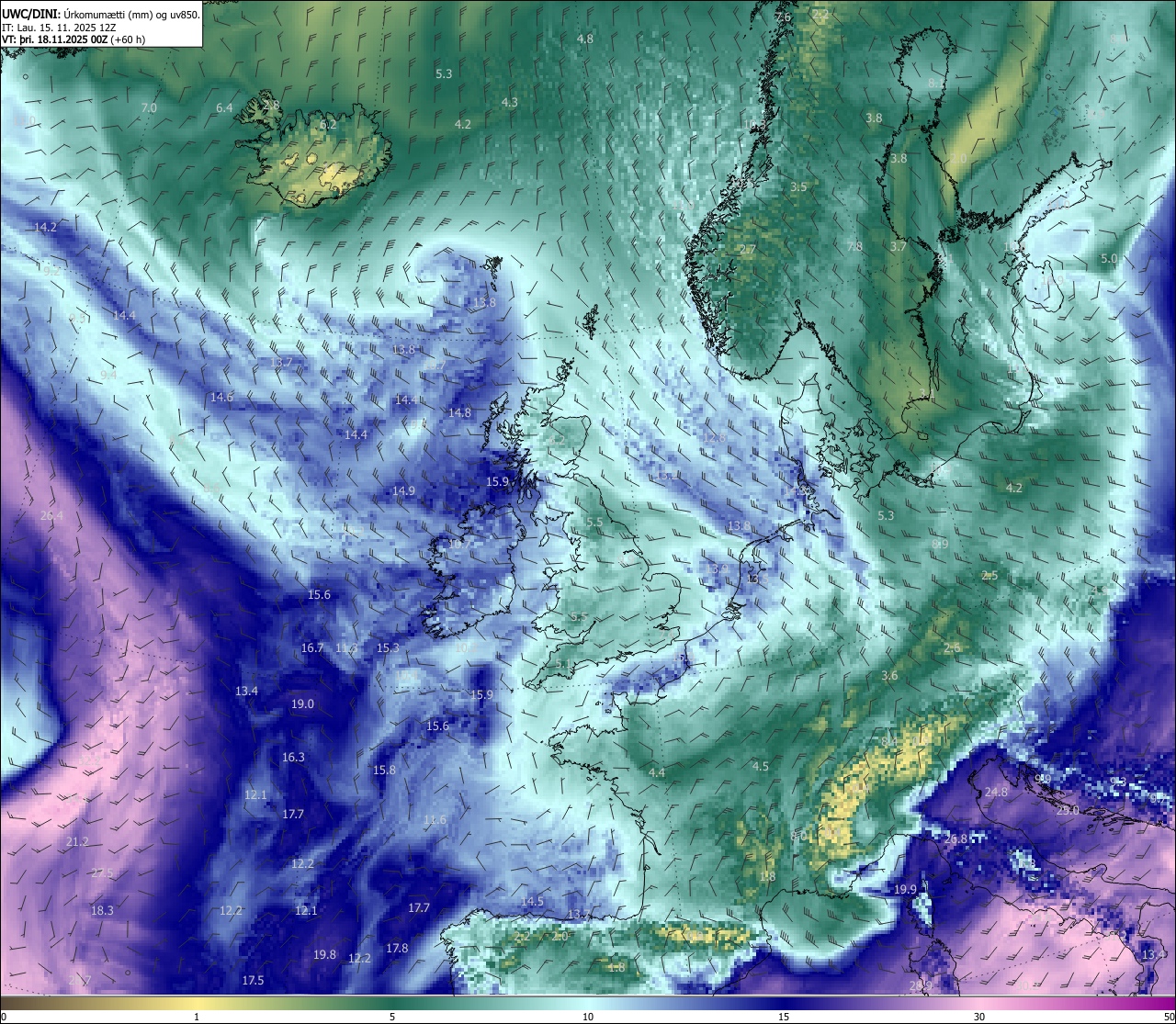Click the 5.0 value on the right
1176x1024 pixels.
click(x=1109, y=259)
